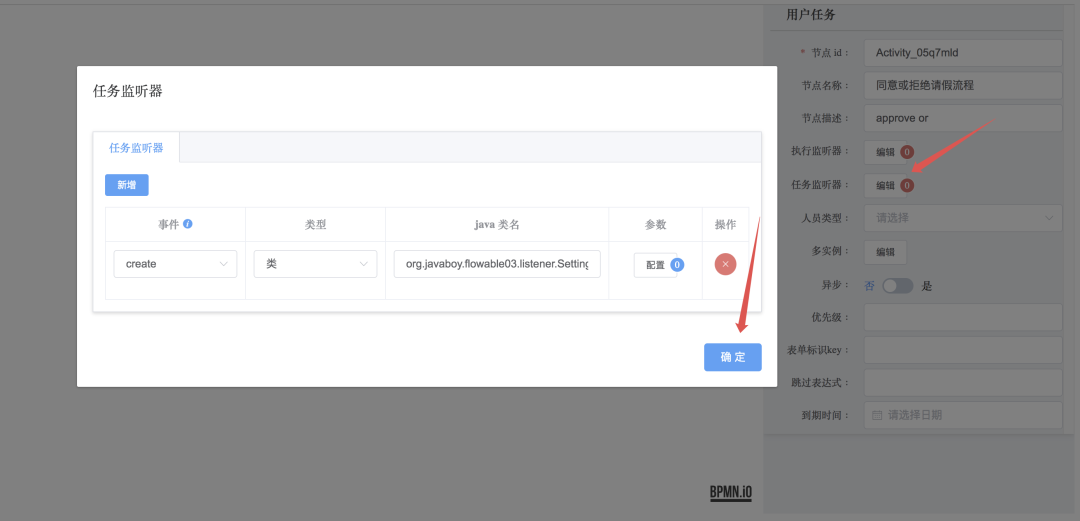Click the java 类名 input field
The height and width of the screenshot is (521, 1080).
click(x=497, y=264)
